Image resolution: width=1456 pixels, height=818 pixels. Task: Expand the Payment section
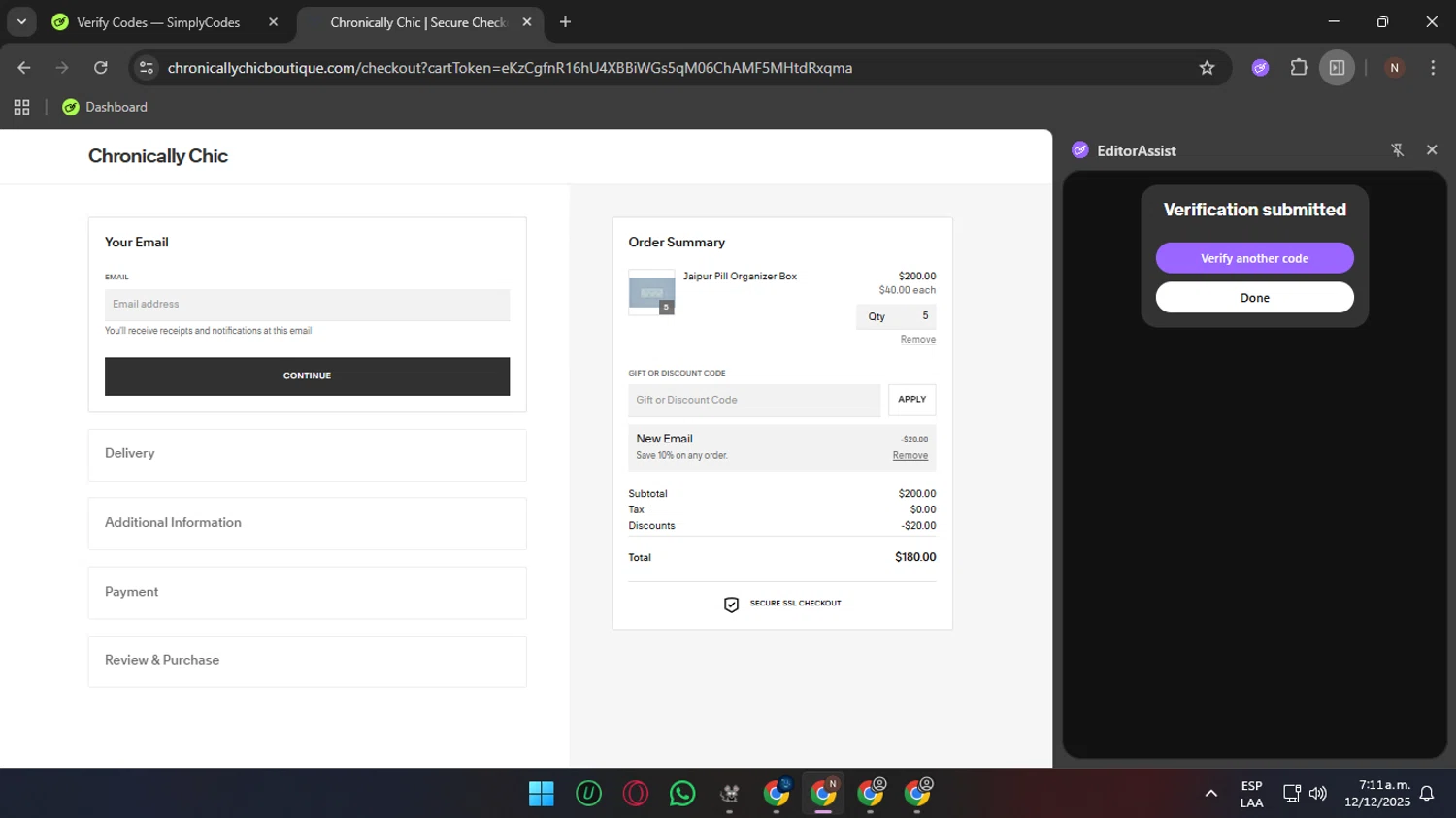307,592
